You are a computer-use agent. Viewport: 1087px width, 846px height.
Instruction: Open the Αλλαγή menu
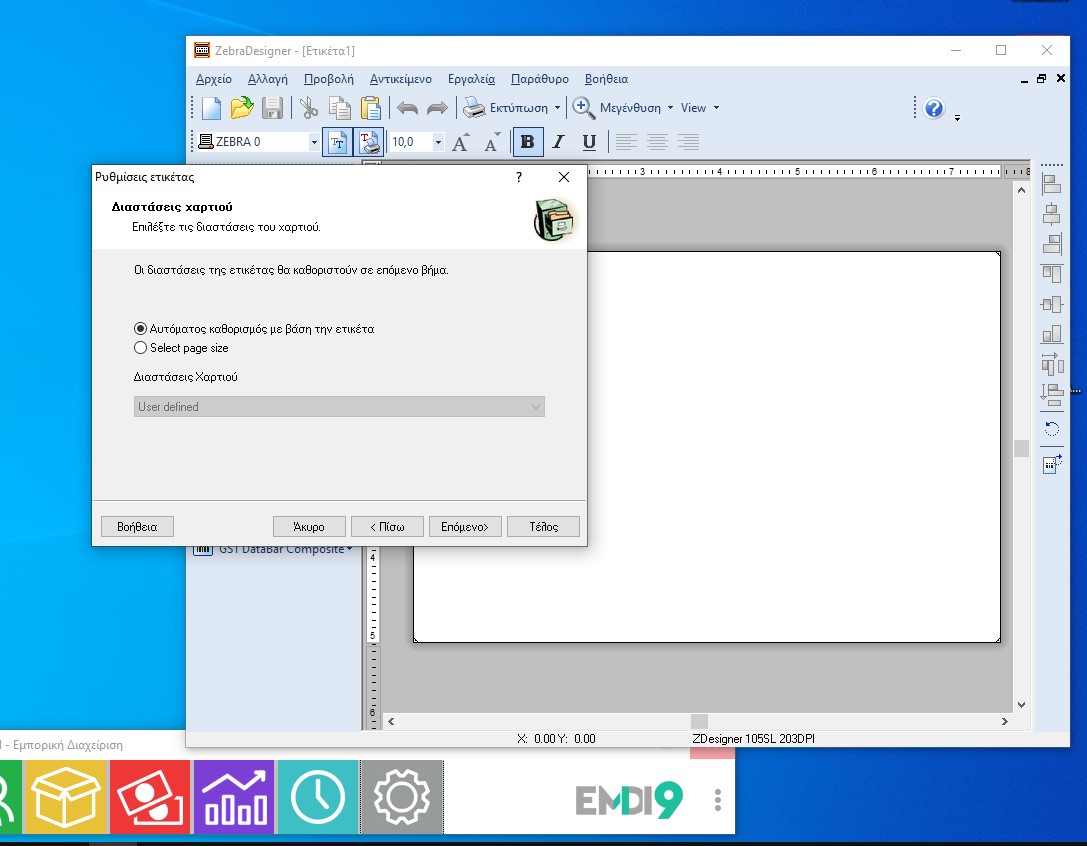(x=268, y=79)
